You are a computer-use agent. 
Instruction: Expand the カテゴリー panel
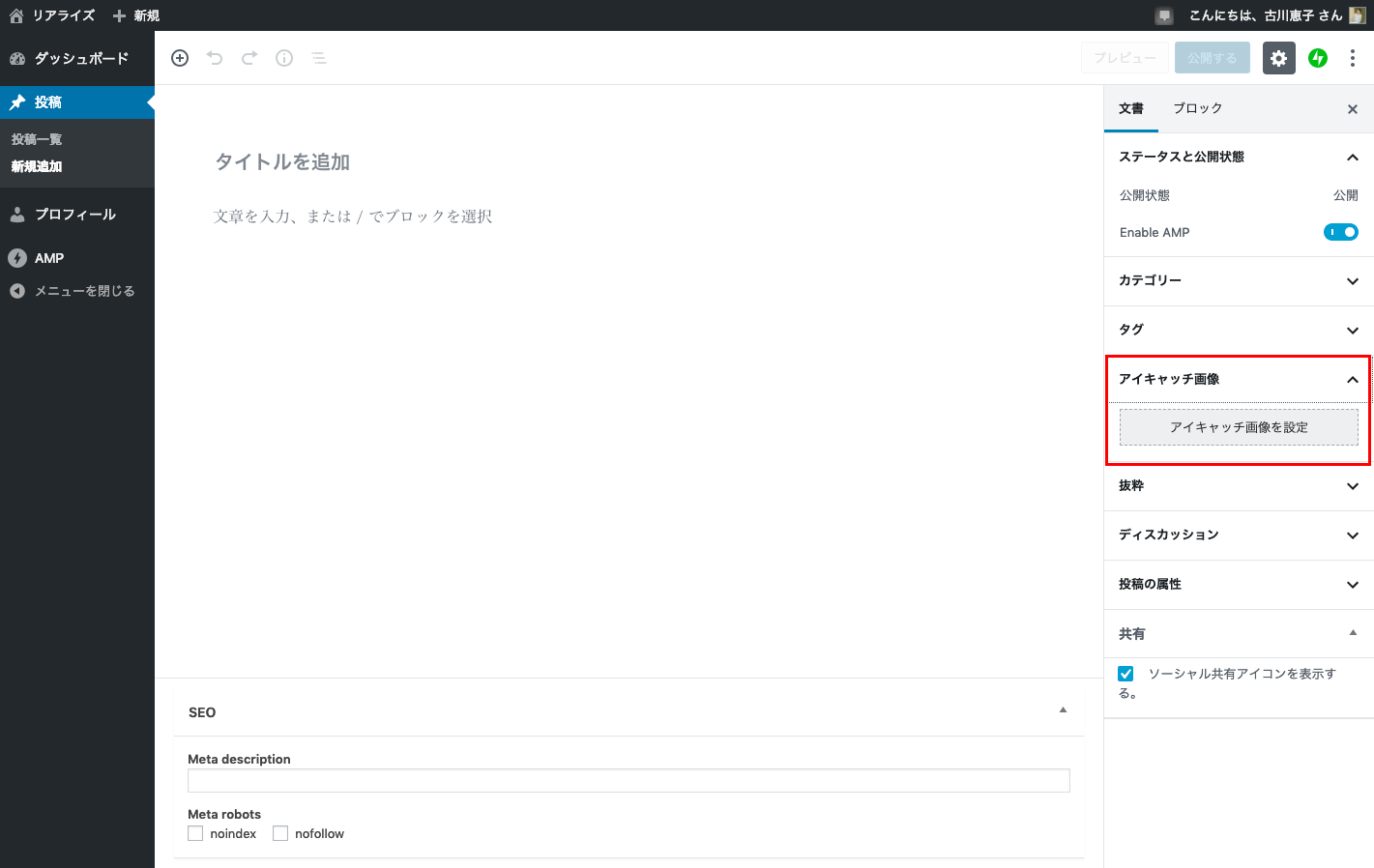1239,281
